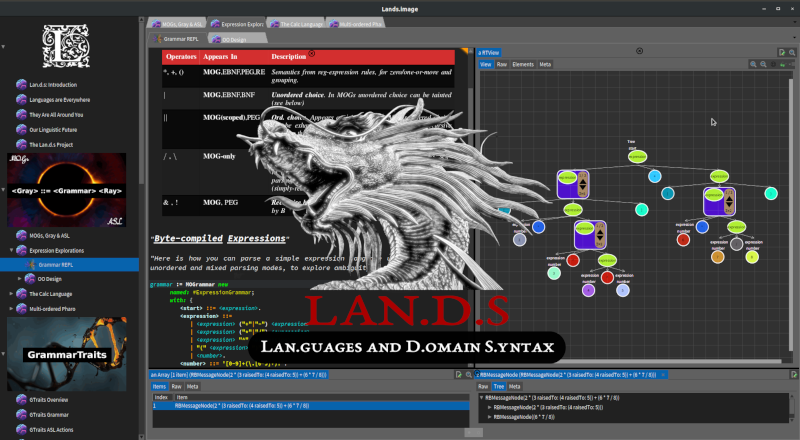800x440 pixels.
Task: Switch to Multi-ordered Pharo top tab
Action: [x=355, y=24]
